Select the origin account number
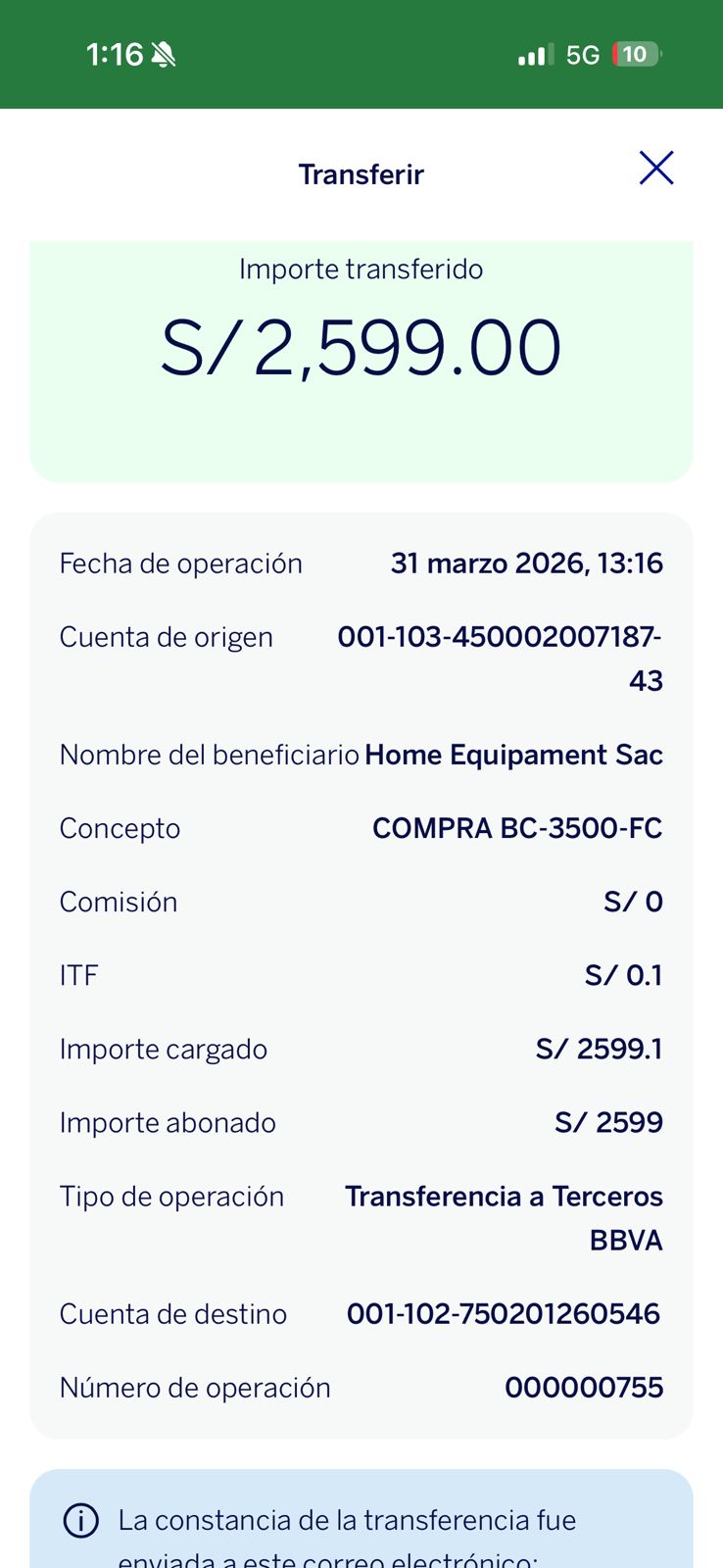The width and height of the screenshot is (723, 1568). 500,658
